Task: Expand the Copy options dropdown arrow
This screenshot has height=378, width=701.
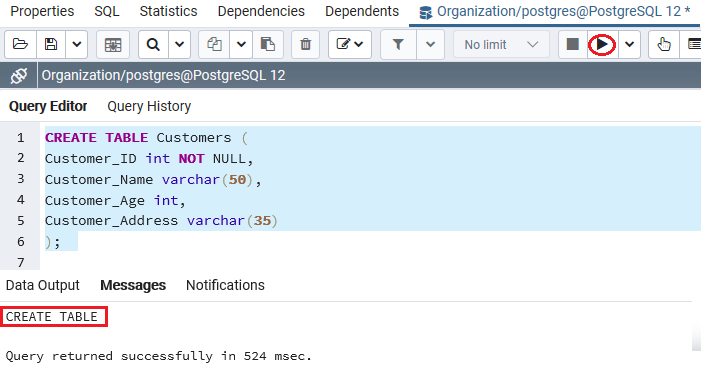Action: 241,45
